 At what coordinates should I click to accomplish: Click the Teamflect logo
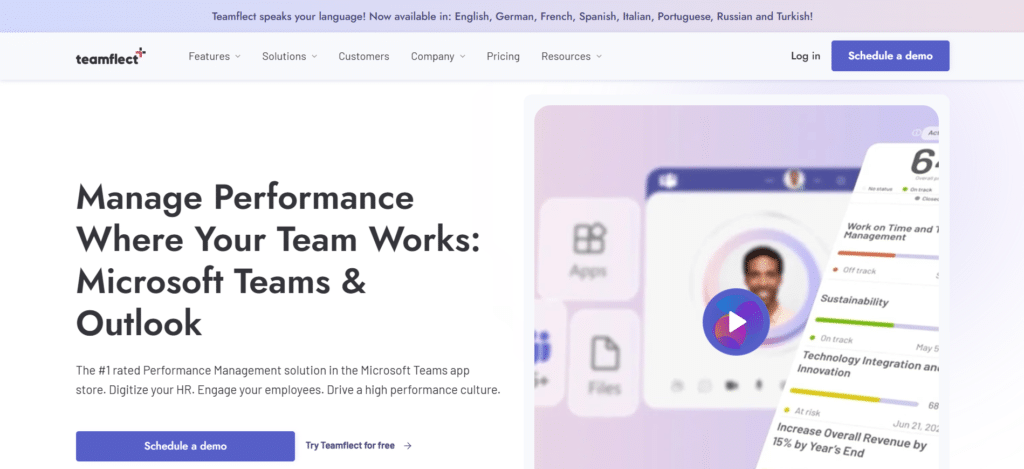110,57
